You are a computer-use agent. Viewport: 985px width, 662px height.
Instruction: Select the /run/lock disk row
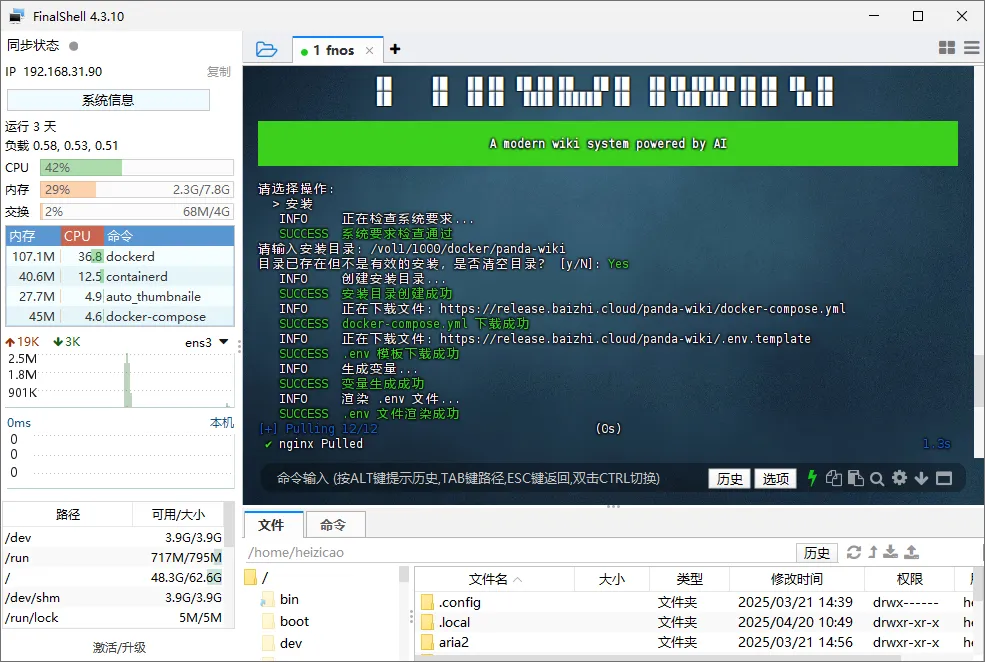click(114, 618)
